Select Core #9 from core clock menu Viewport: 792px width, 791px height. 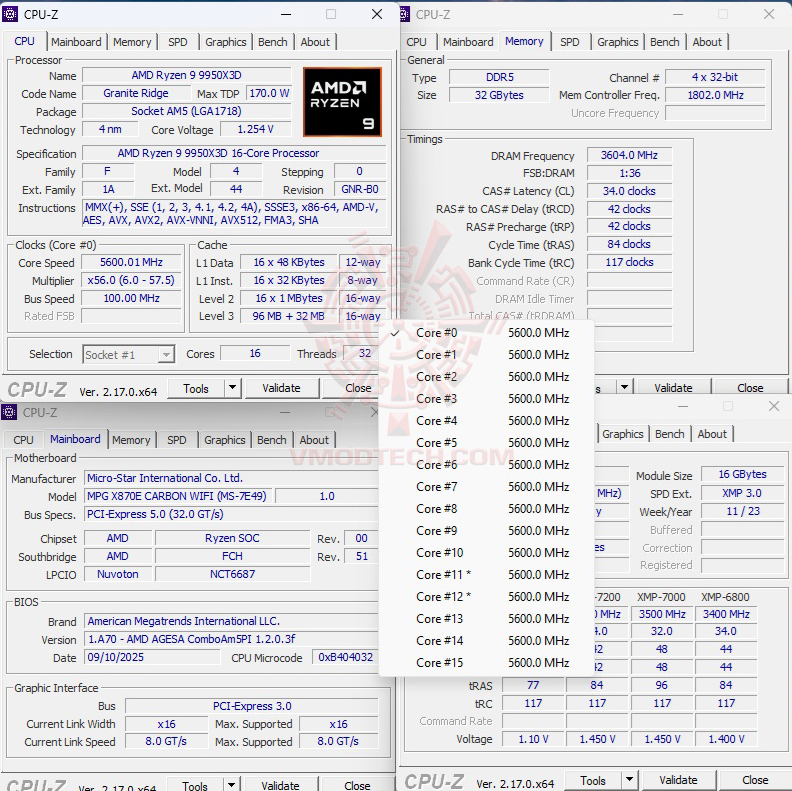click(486, 531)
